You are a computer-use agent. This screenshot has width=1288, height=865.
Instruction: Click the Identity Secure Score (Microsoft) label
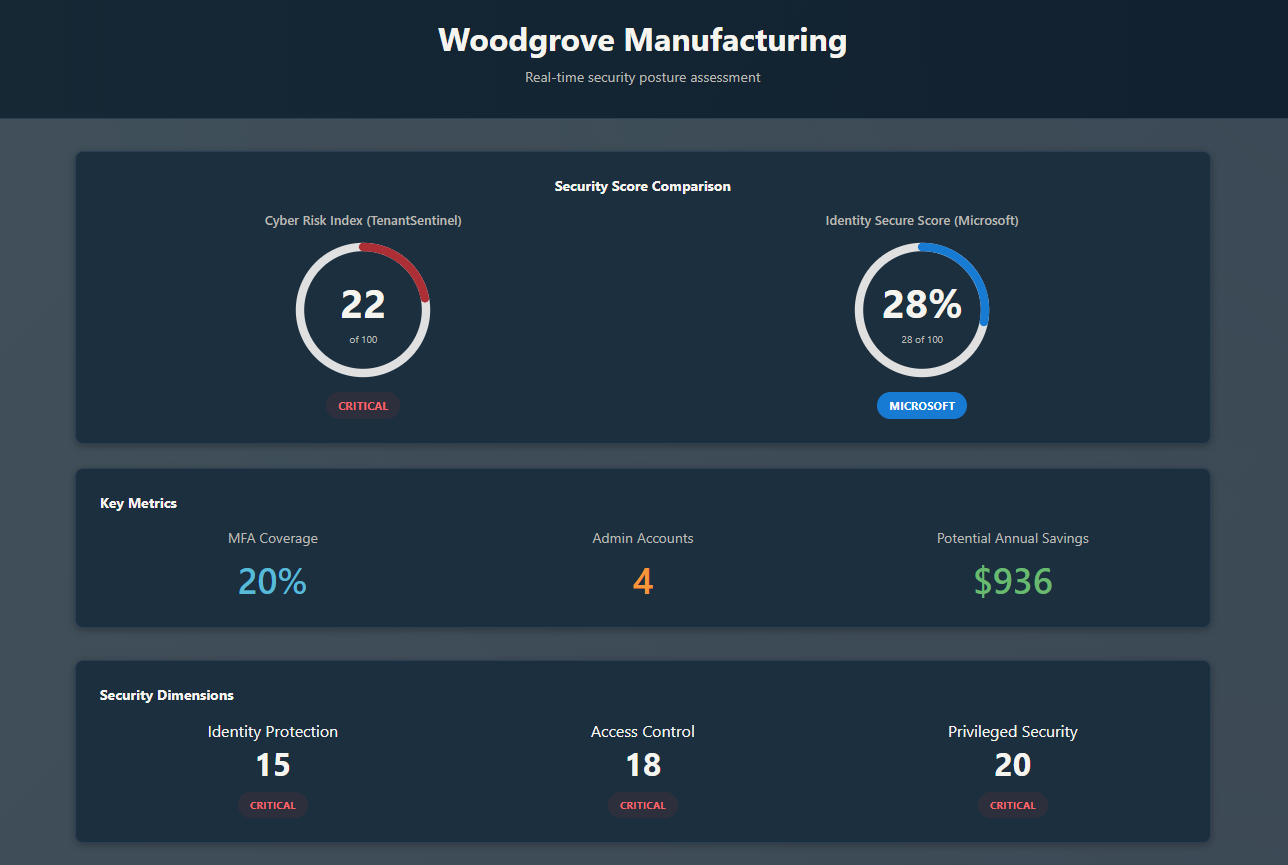922,221
